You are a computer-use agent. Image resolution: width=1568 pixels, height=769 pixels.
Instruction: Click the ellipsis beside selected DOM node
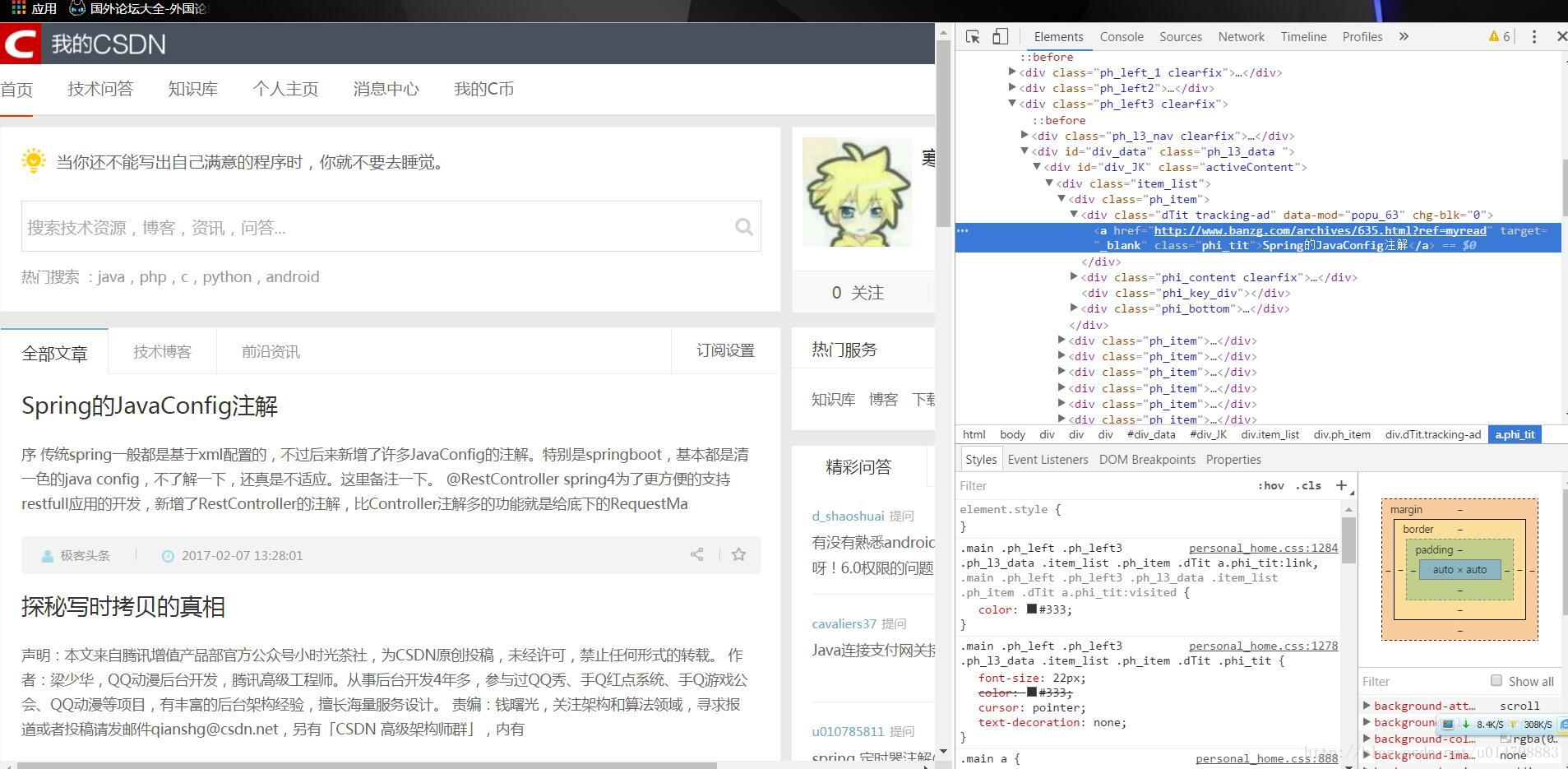tap(962, 231)
